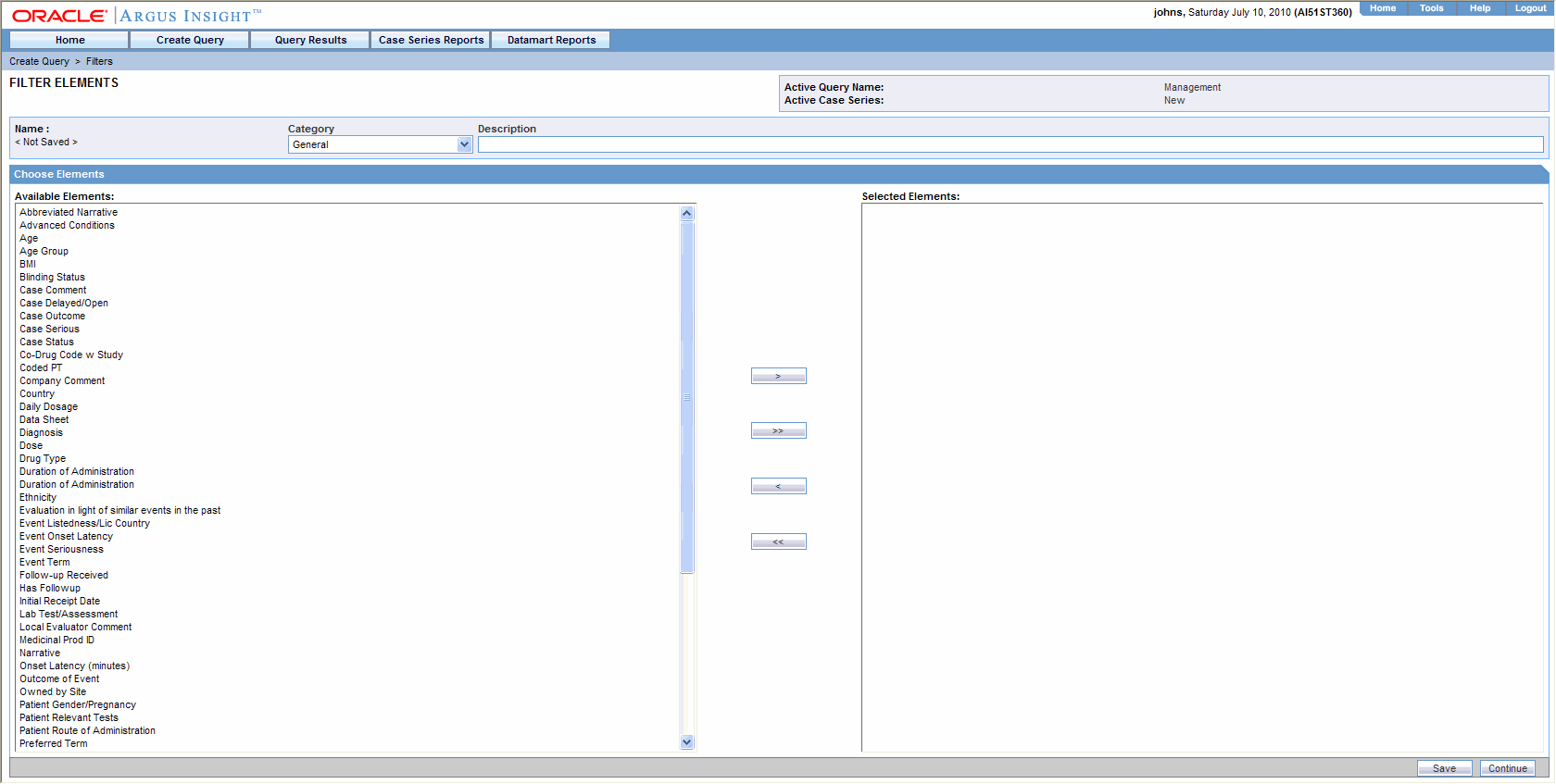Select Case Outcome element
This screenshot has height=784, width=1556.
coord(52,316)
